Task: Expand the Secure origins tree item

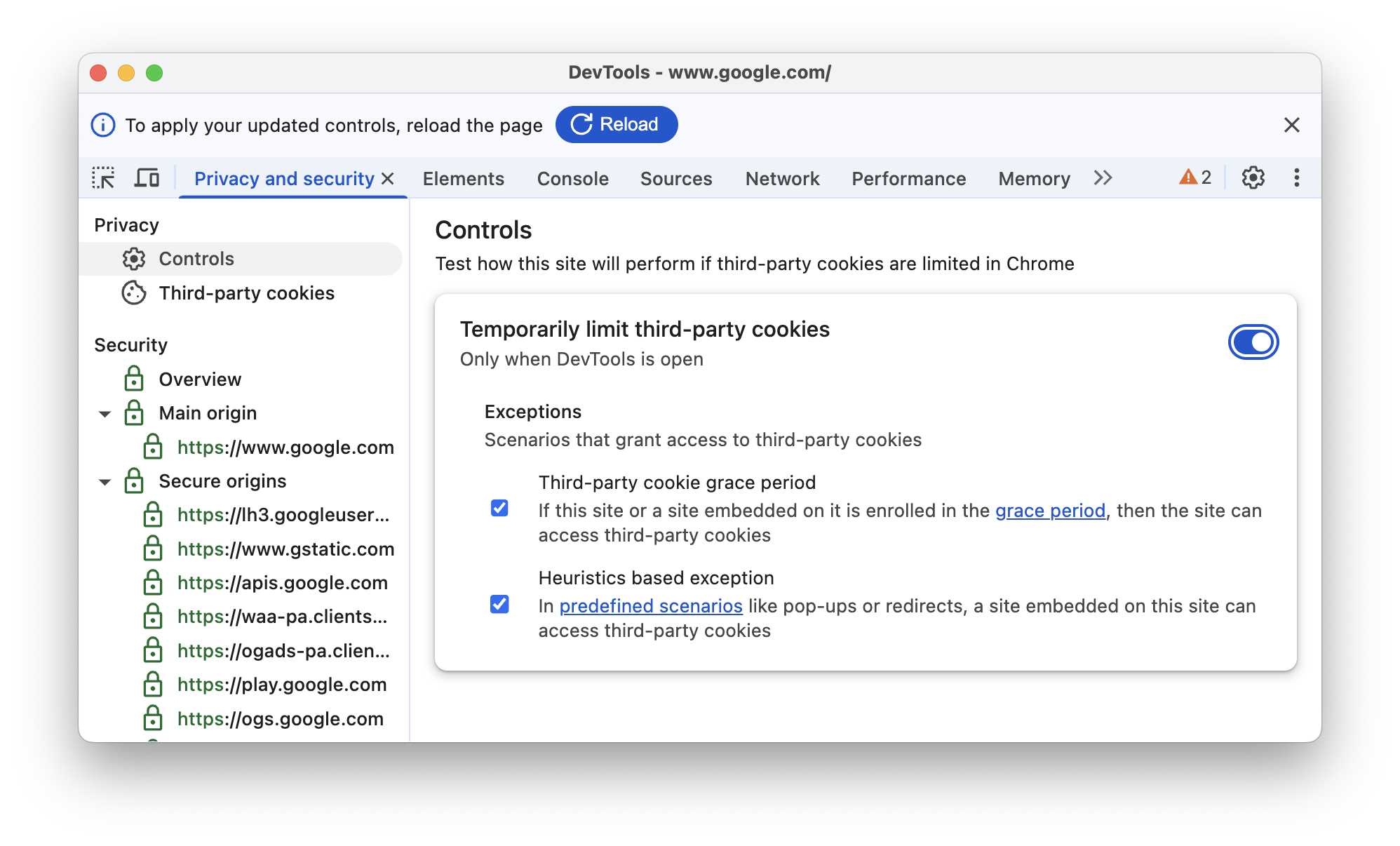Action: (x=108, y=480)
